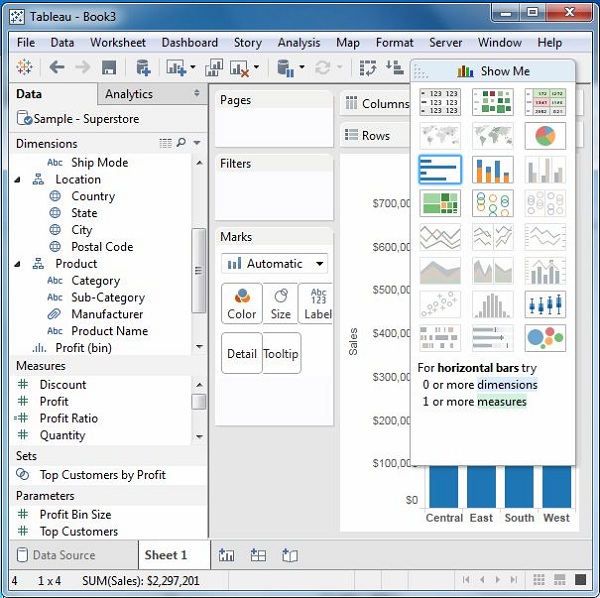Click the Pause Auto Updates cylinder icon

285,68
